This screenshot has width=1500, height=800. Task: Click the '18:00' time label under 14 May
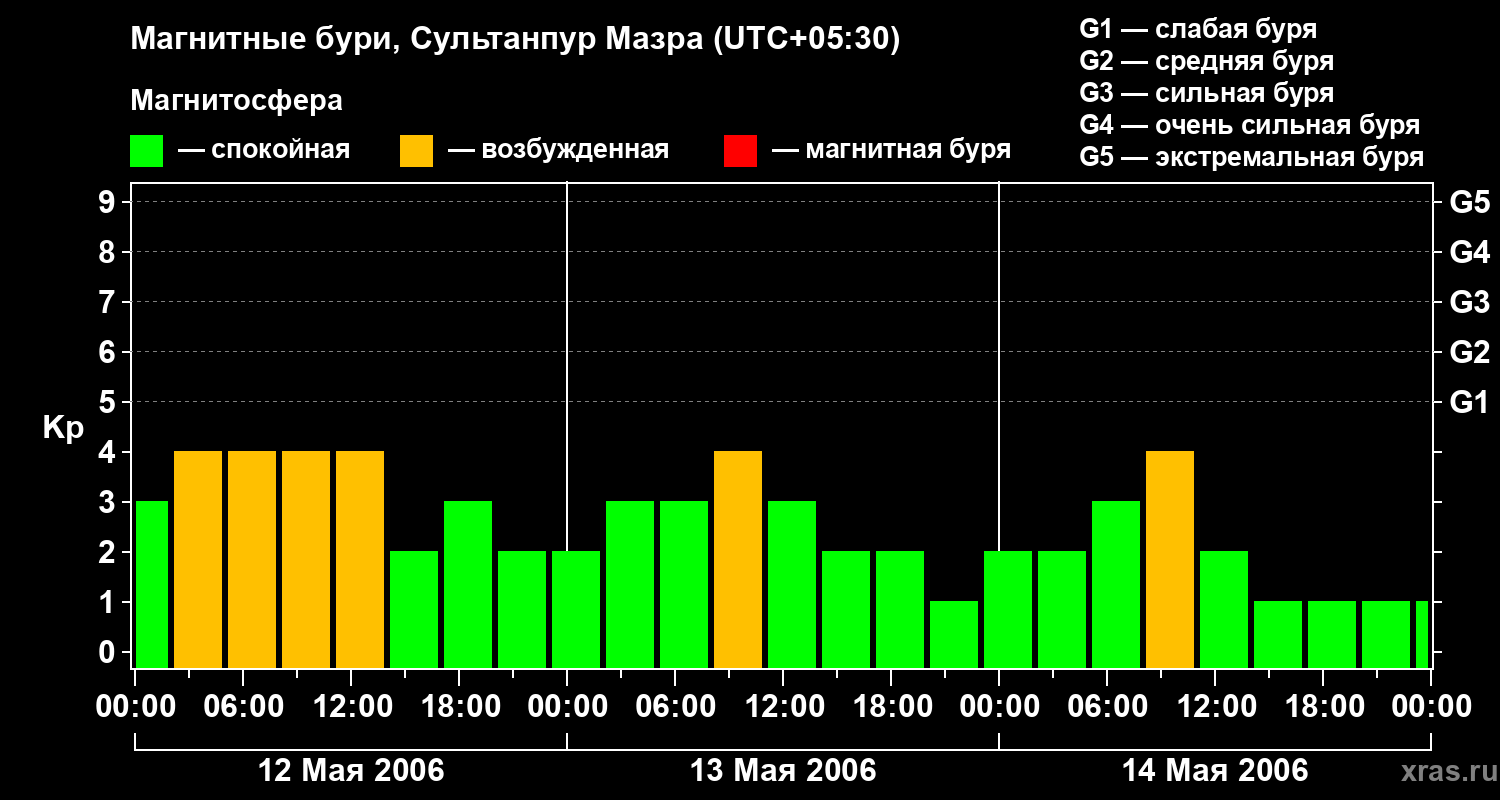(1323, 707)
